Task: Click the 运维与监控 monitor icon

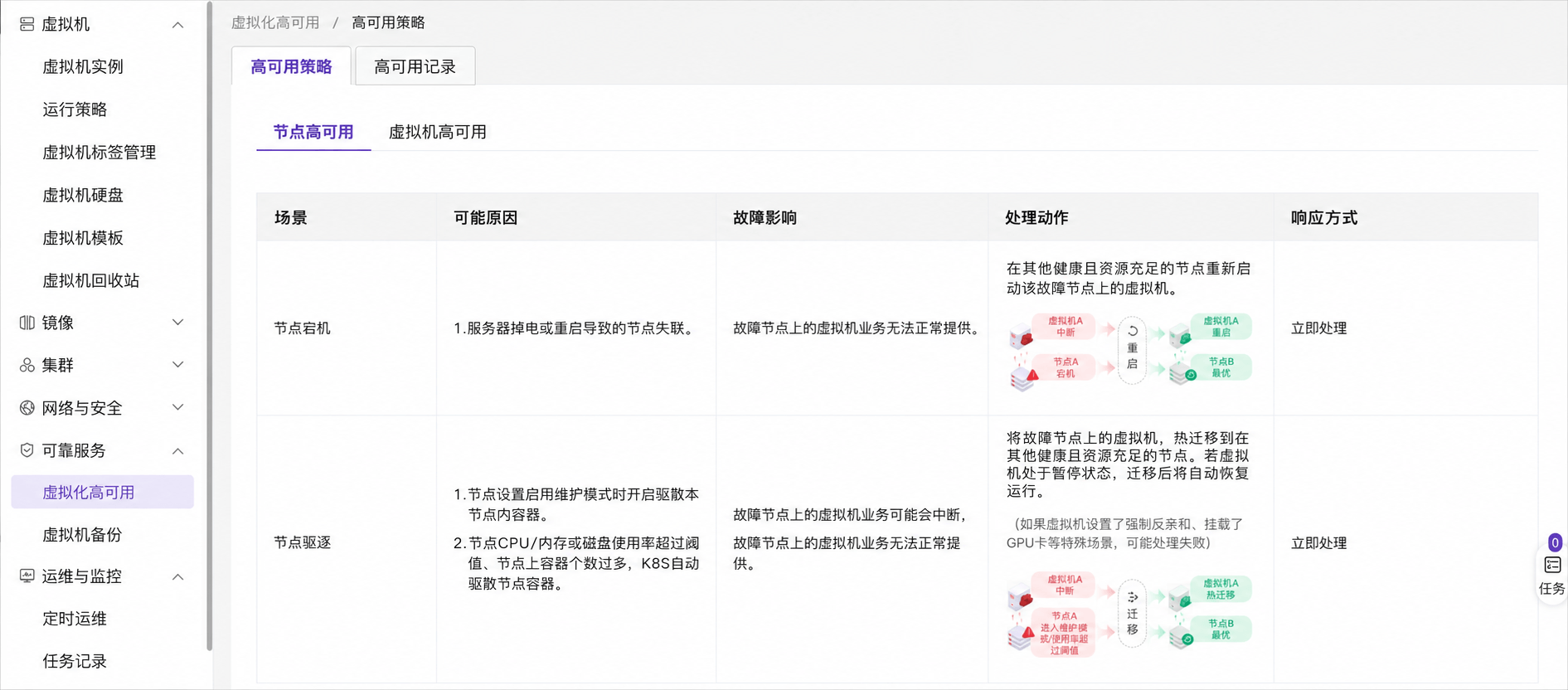Action: [x=27, y=576]
